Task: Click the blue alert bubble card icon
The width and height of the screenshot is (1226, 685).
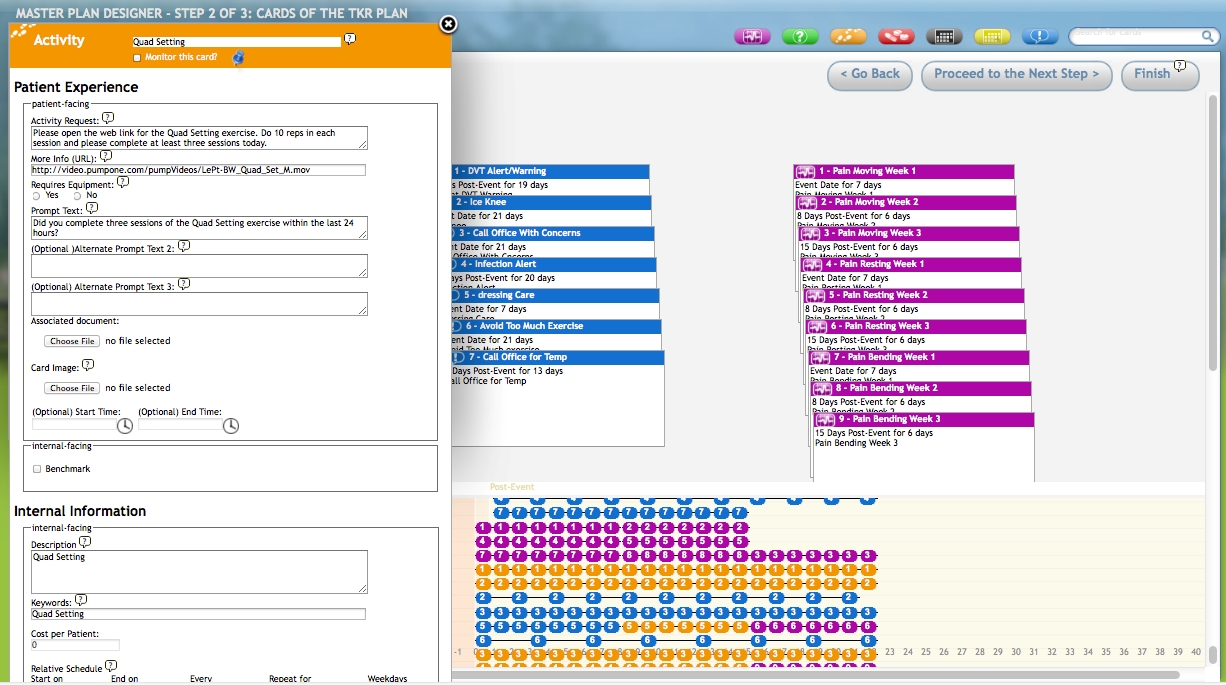Action: [1040, 37]
